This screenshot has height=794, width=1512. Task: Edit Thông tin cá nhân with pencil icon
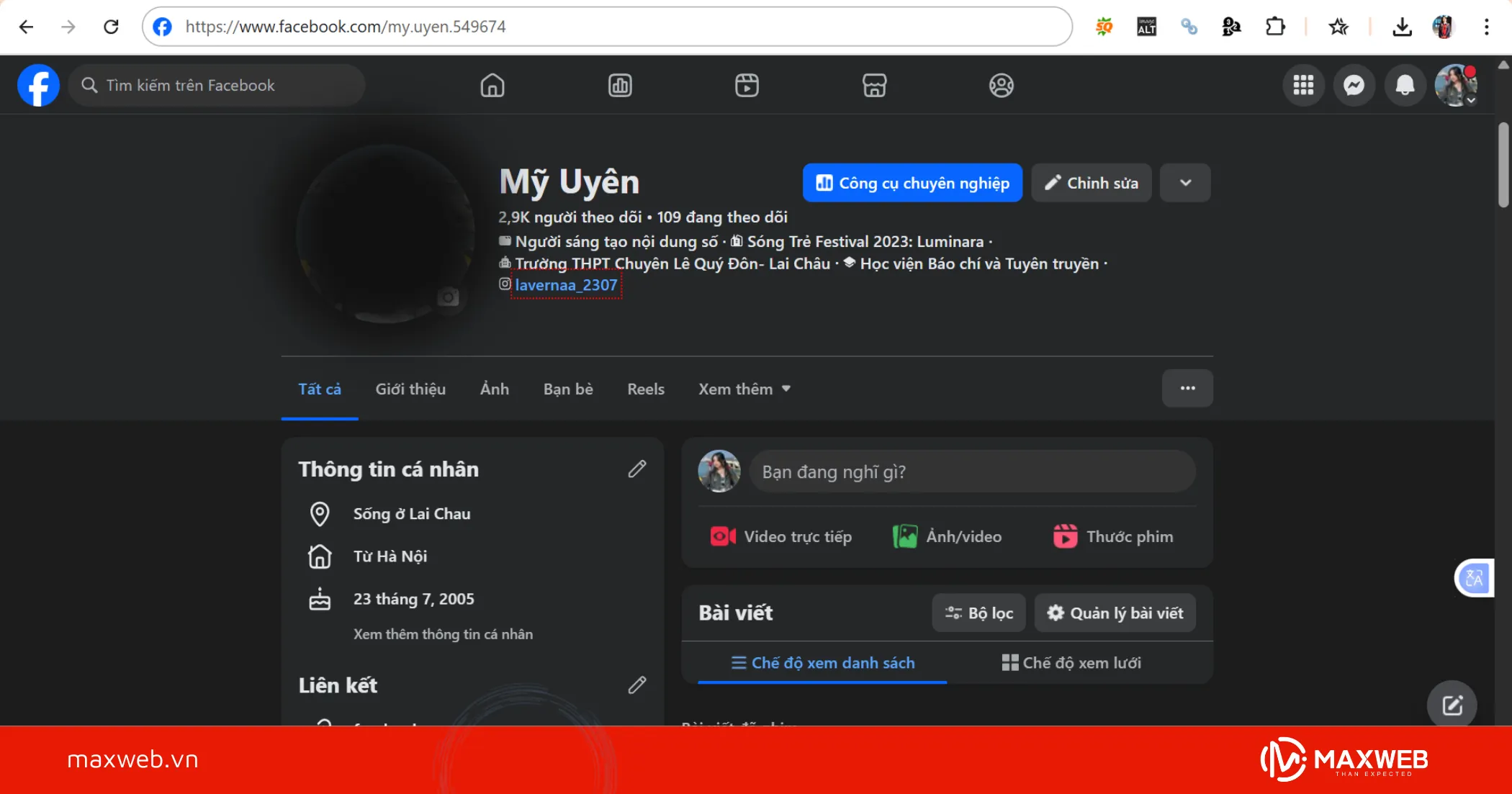(x=636, y=469)
